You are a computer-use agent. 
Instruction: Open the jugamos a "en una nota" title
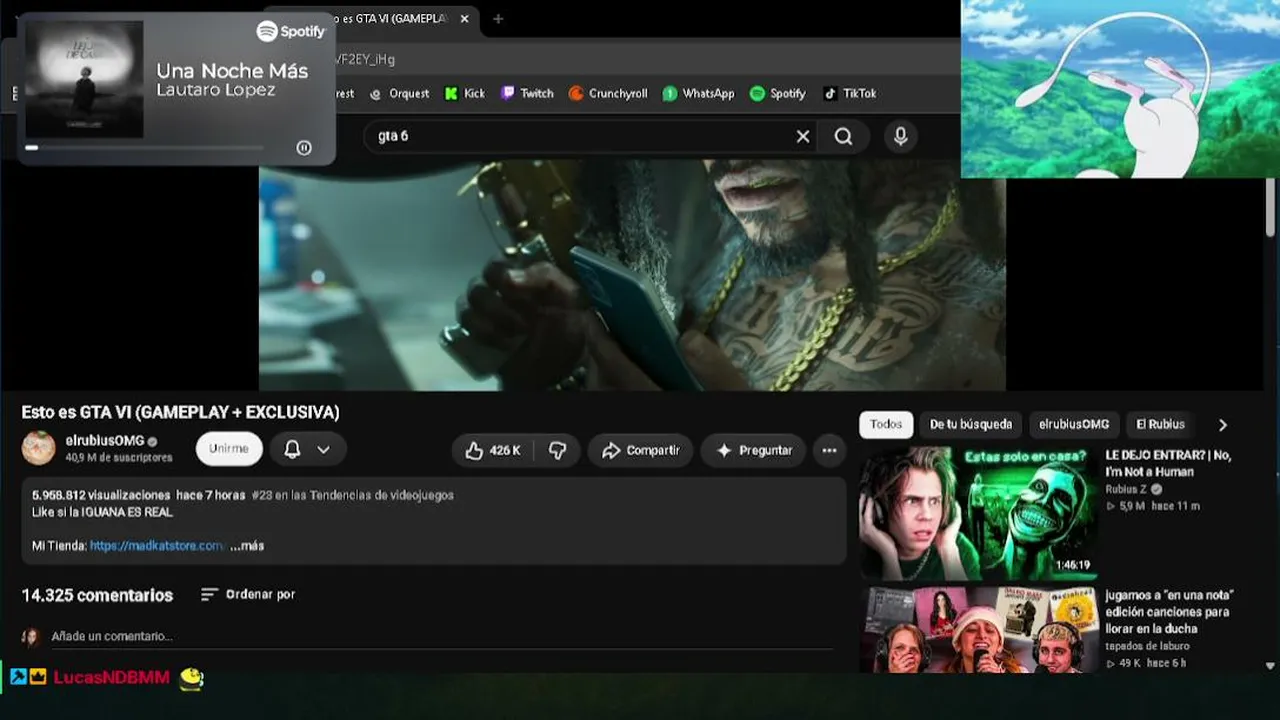[x=1168, y=611]
